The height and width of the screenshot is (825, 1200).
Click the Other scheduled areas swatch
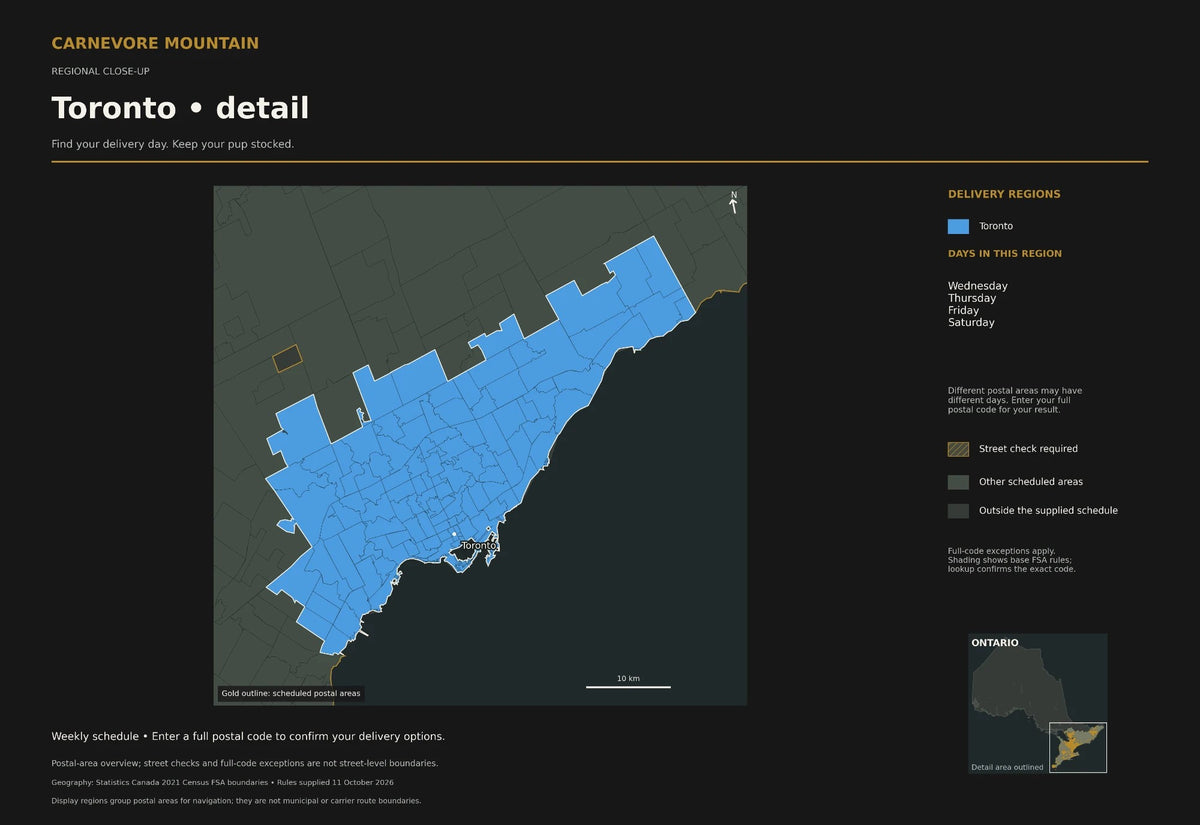958,482
